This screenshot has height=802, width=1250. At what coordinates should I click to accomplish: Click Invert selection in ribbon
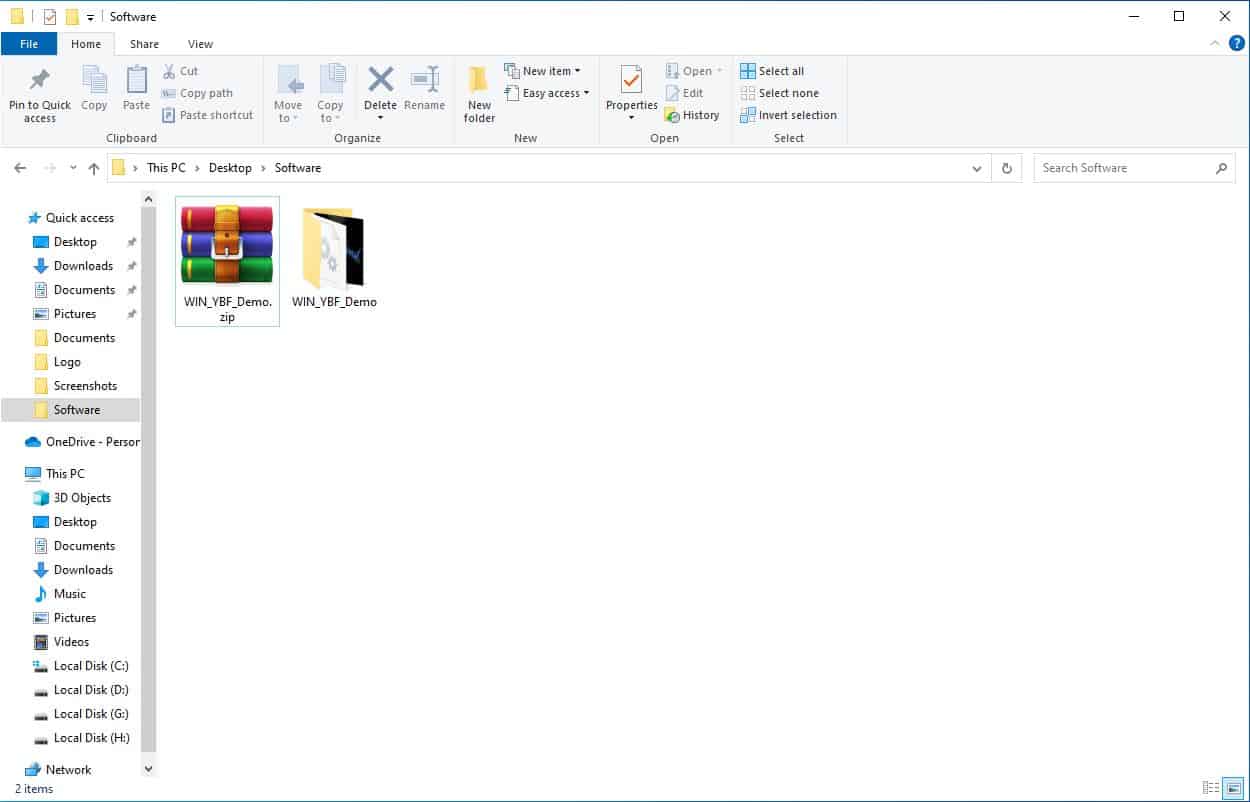[x=788, y=115]
